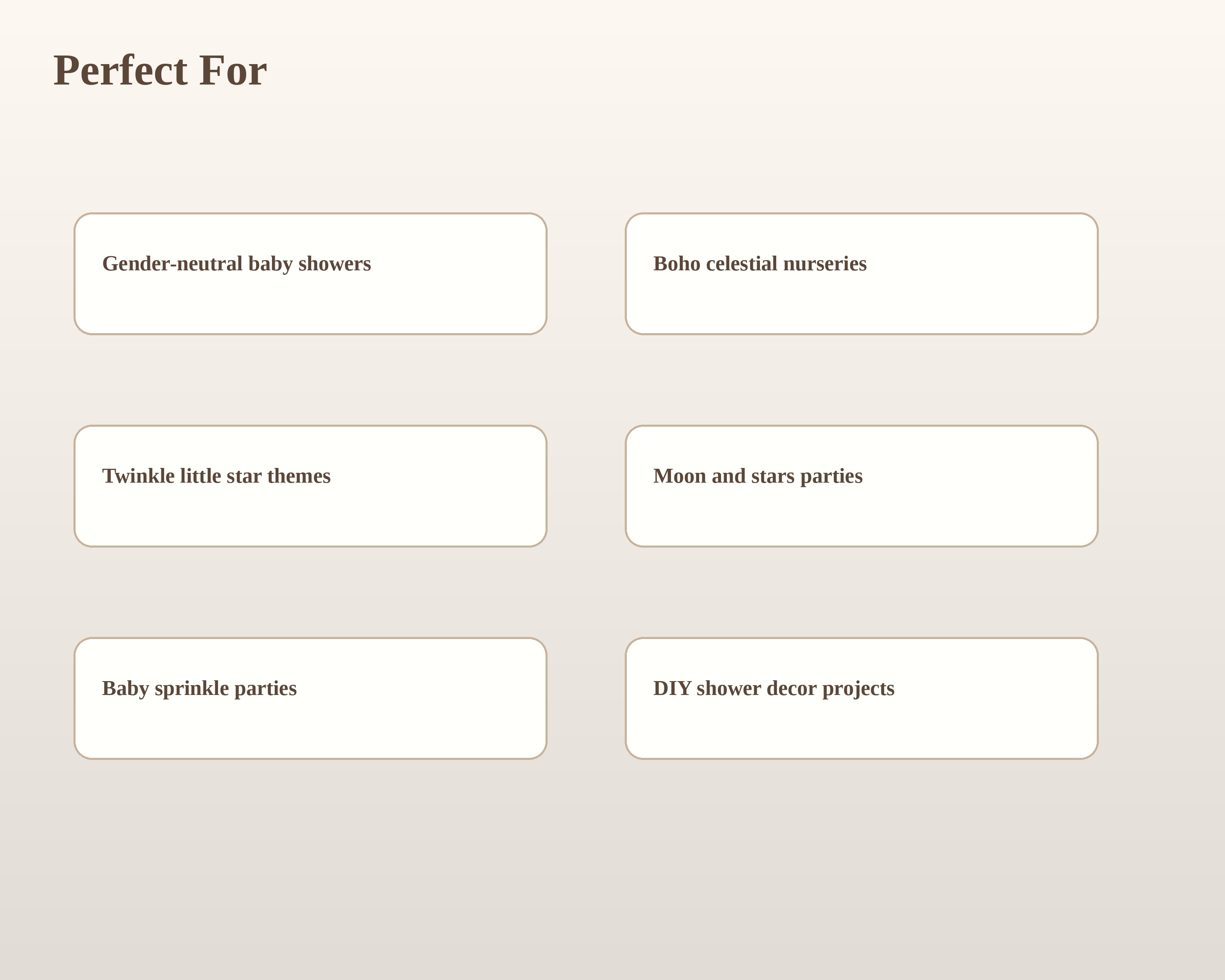Click the word Boho in the nurseries card
Image resolution: width=1225 pixels, height=980 pixels.
[677, 264]
